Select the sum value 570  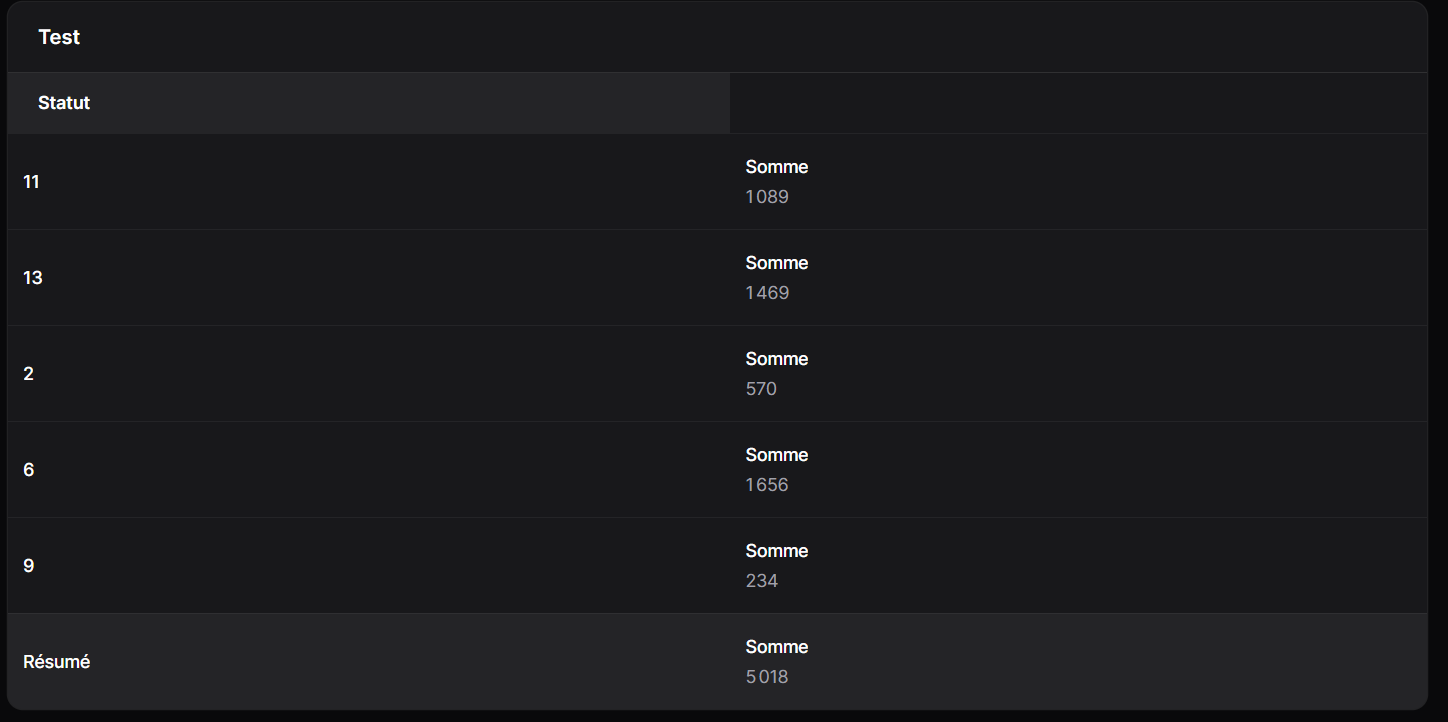click(761, 389)
